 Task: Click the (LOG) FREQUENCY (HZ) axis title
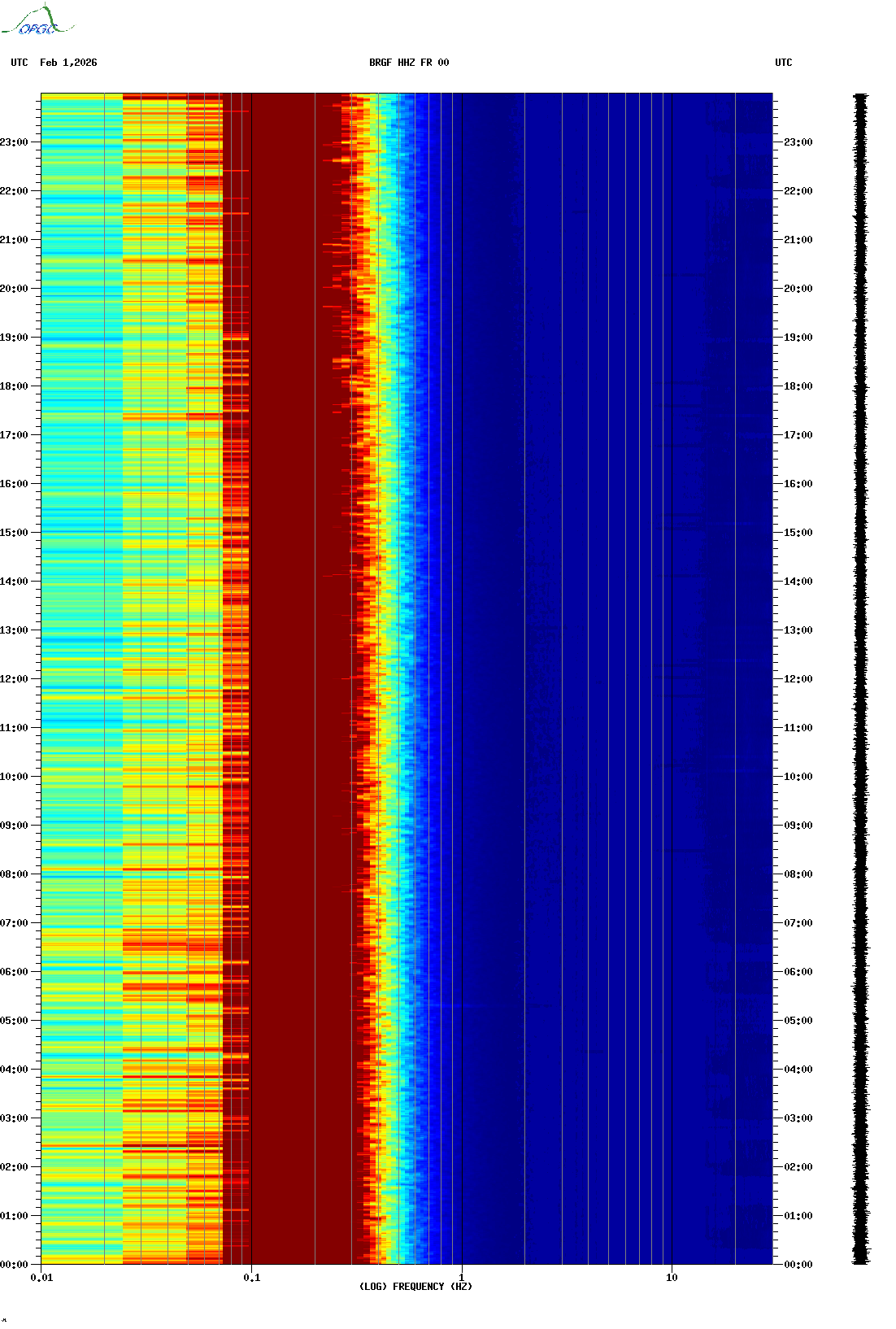(x=415, y=1287)
